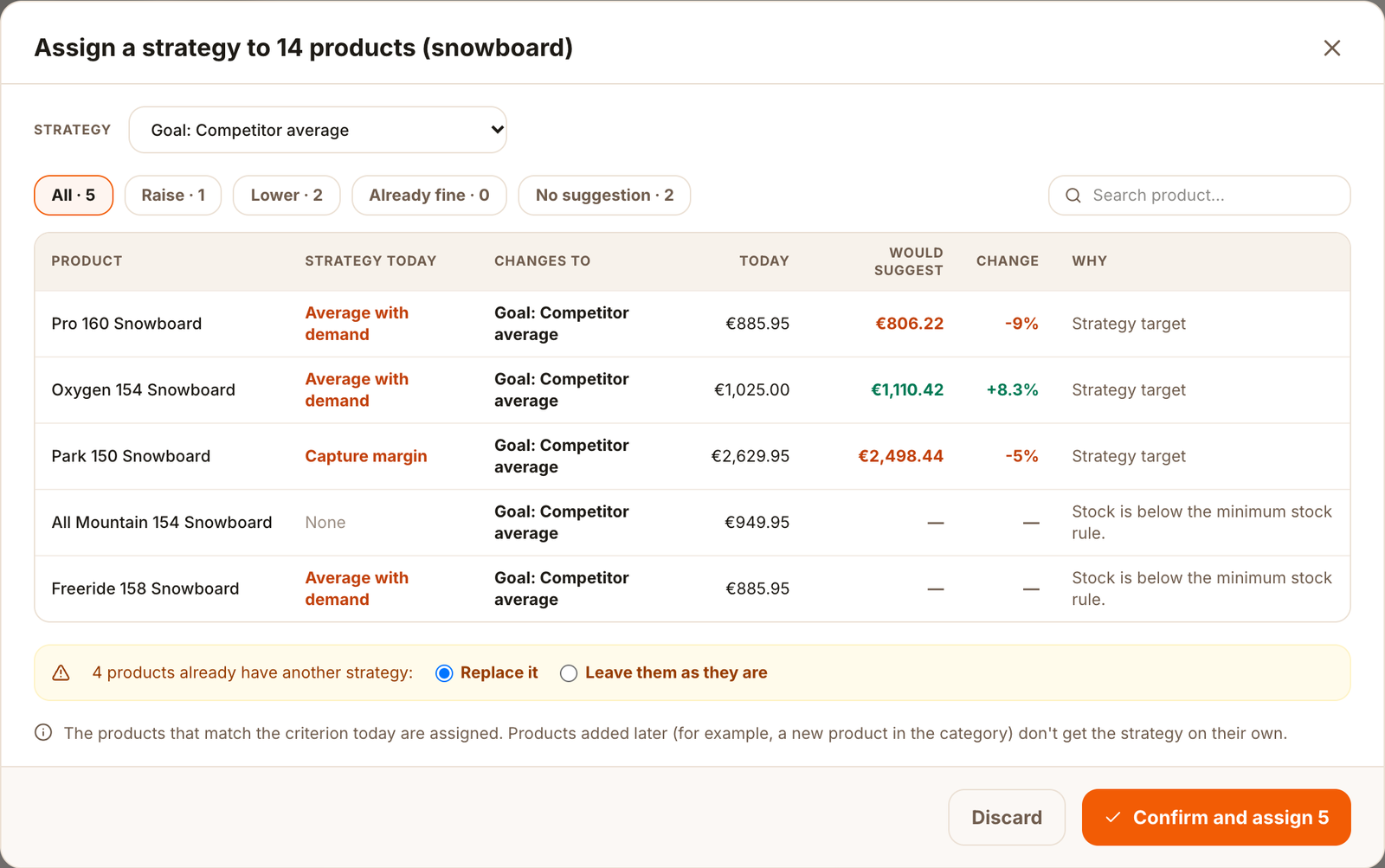Open the Strategy dropdown
Image resolution: width=1385 pixels, height=868 pixels.
(x=318, y=130)
